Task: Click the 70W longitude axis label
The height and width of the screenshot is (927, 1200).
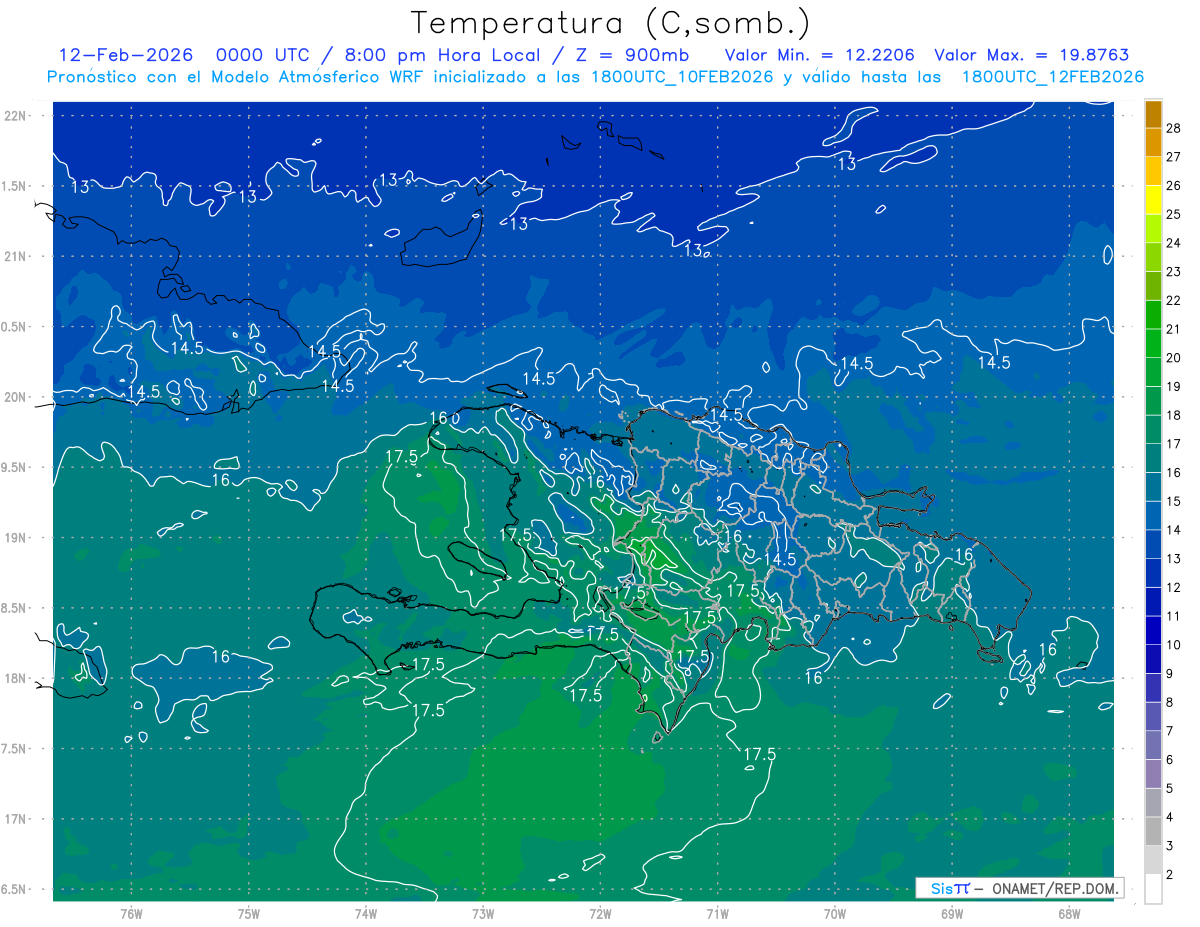Action: tap(835, 914)
